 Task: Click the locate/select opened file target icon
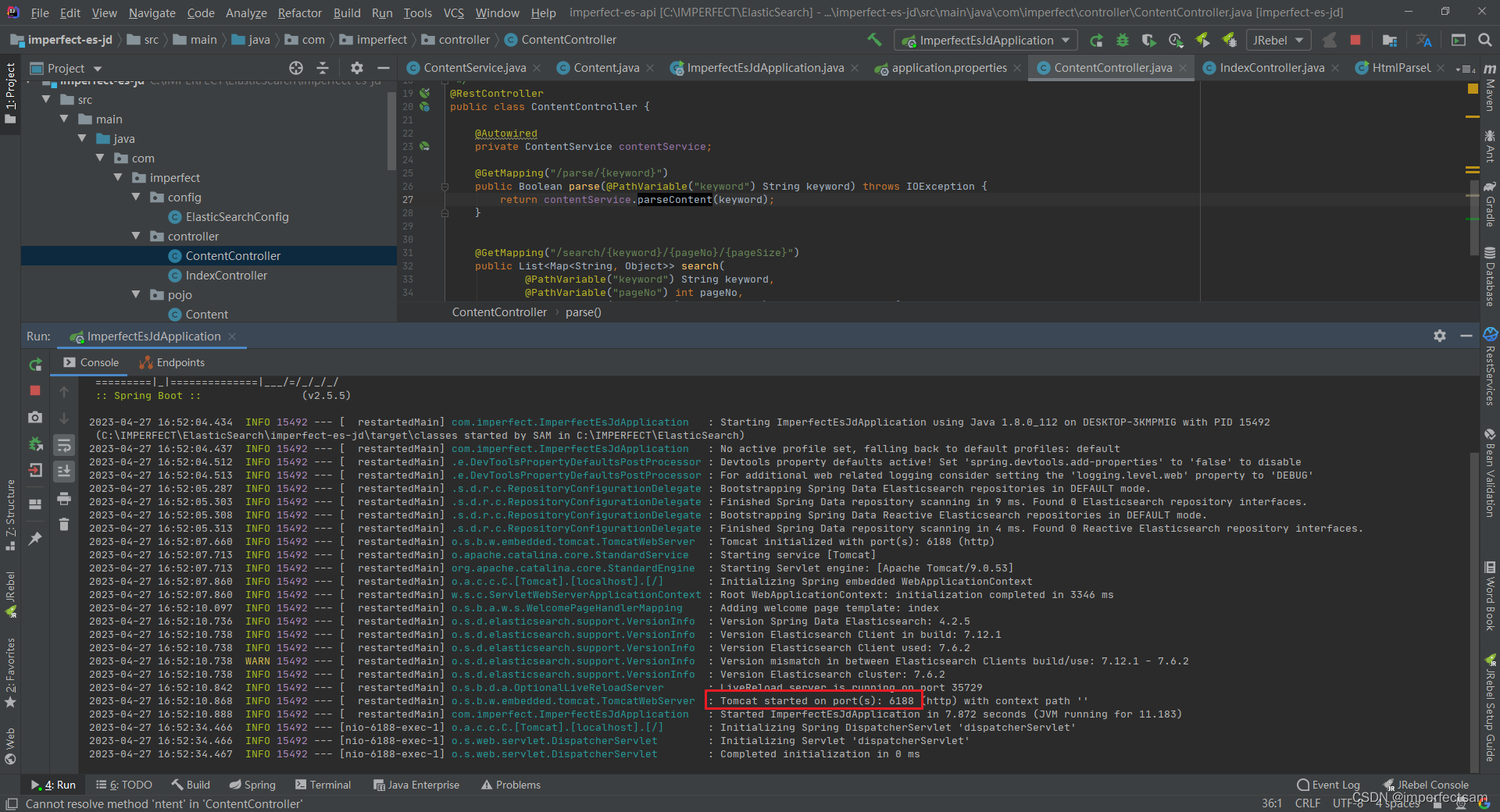pos(296,68)
